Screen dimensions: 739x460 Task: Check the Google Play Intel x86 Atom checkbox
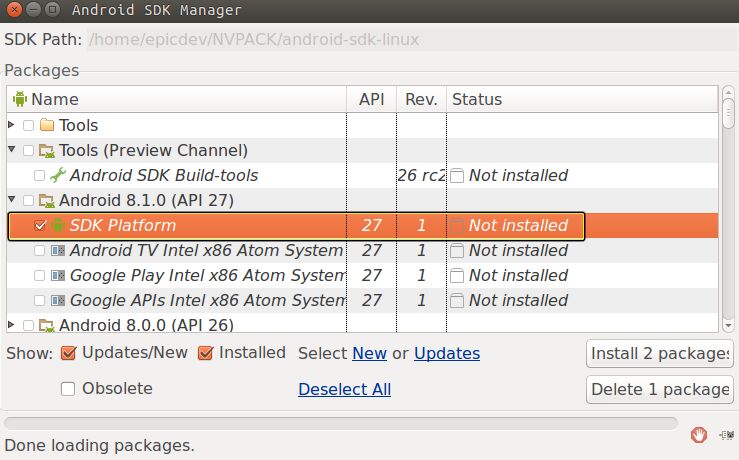40,275
